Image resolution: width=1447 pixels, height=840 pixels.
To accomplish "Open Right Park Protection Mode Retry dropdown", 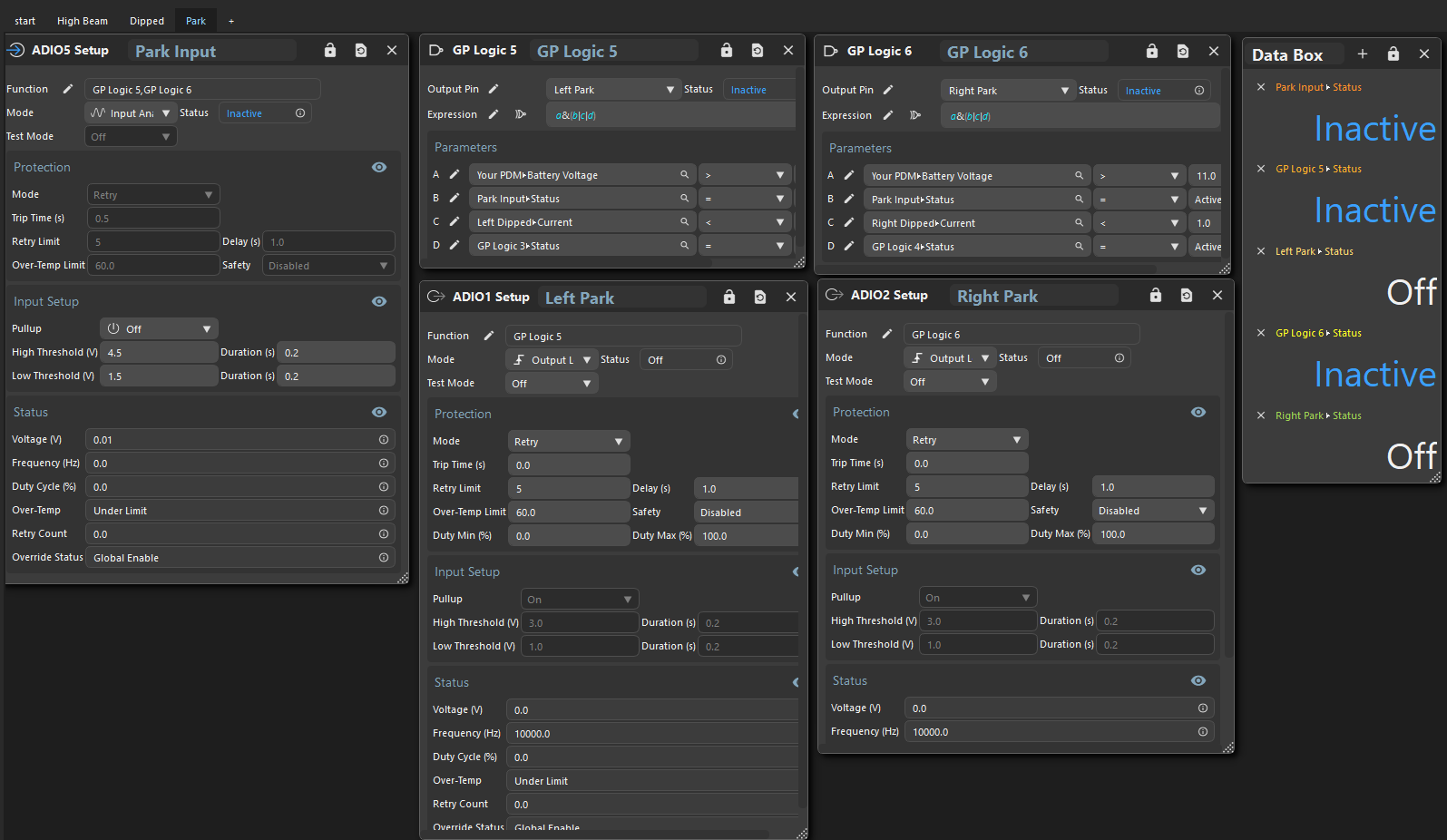I will point(966,440).
